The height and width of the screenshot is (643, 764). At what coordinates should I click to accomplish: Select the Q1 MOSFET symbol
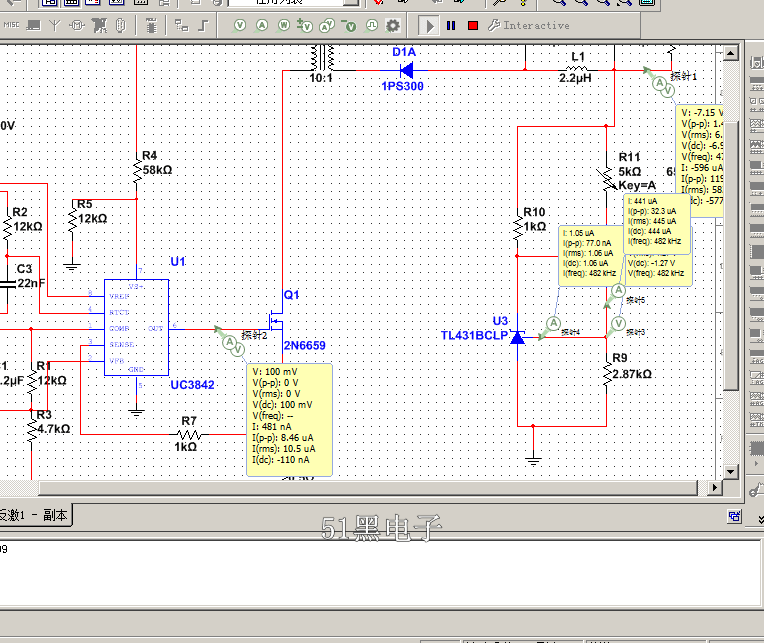point(276,319)
